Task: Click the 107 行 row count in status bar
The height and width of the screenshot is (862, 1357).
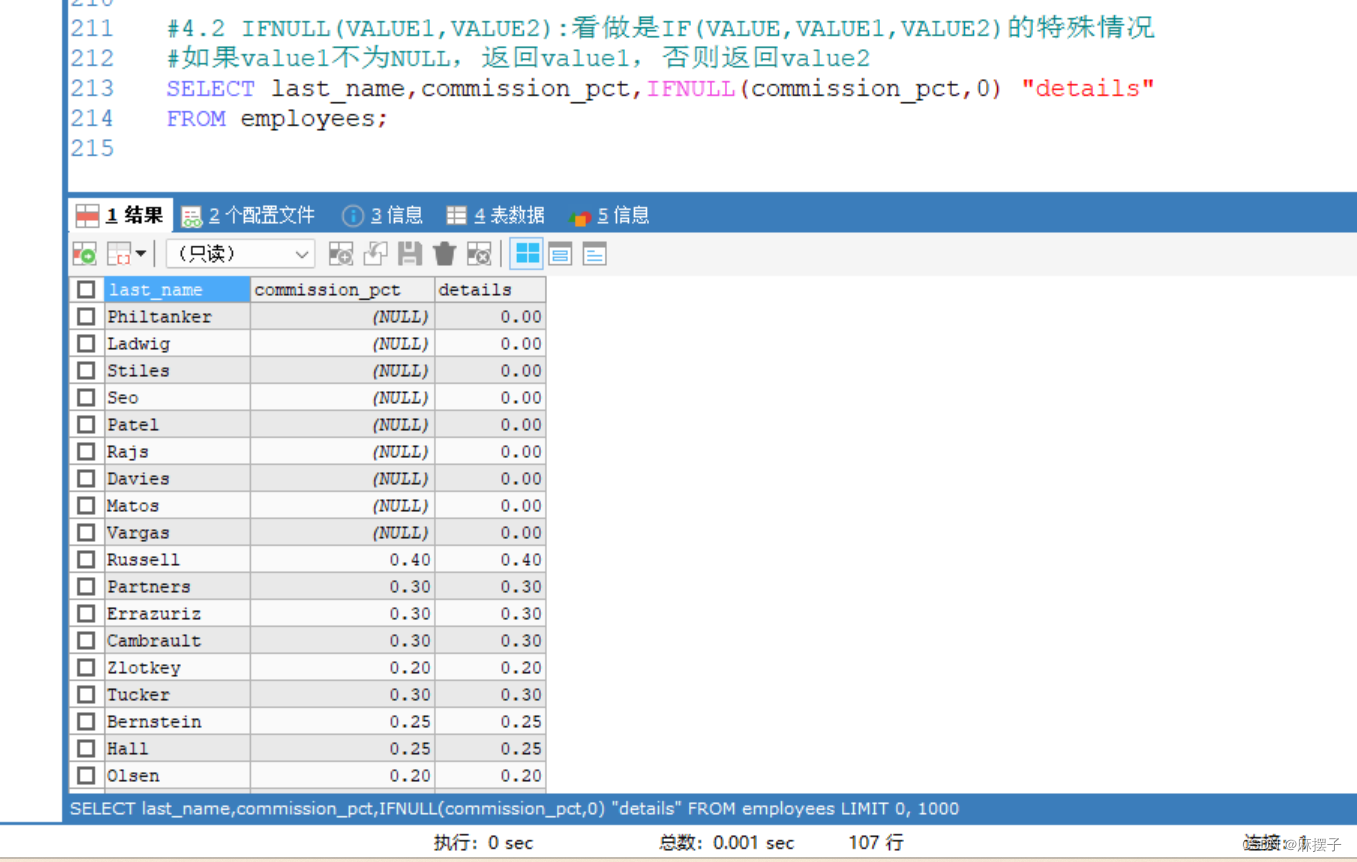Action: point(875,843)
